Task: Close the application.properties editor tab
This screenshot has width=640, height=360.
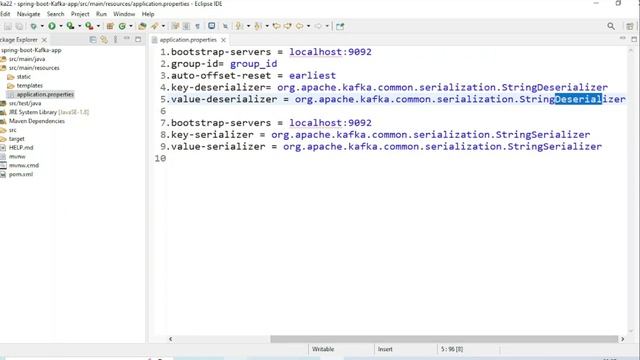Action: pyautogui.click(x=223, y=40)
